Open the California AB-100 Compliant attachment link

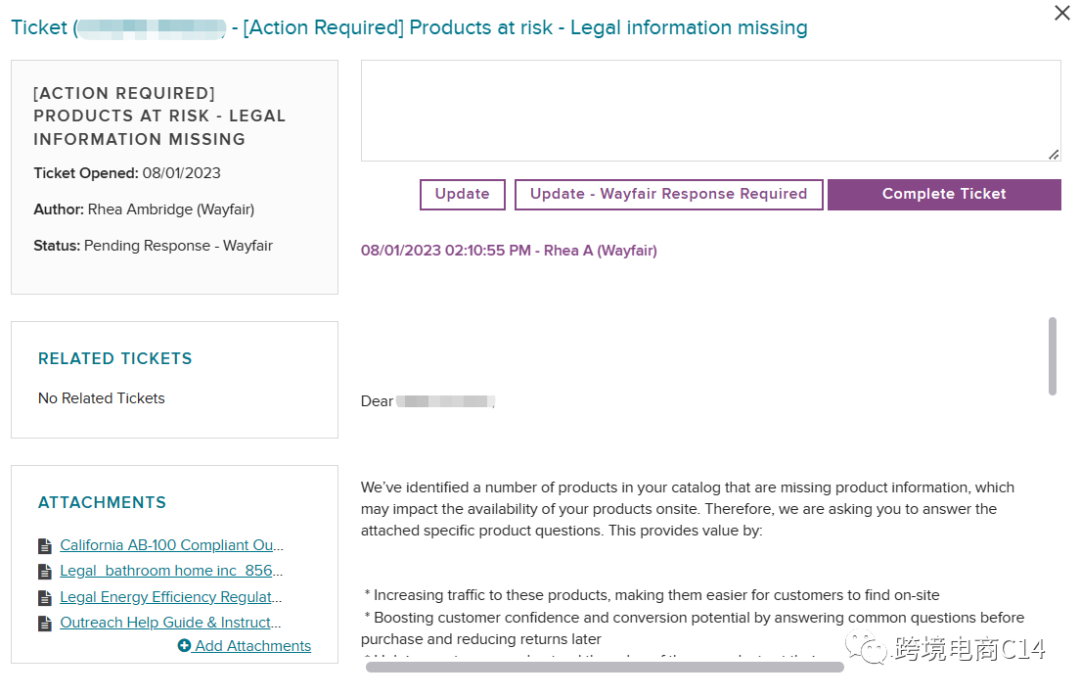pyautogui.click(x=171, y=545)
